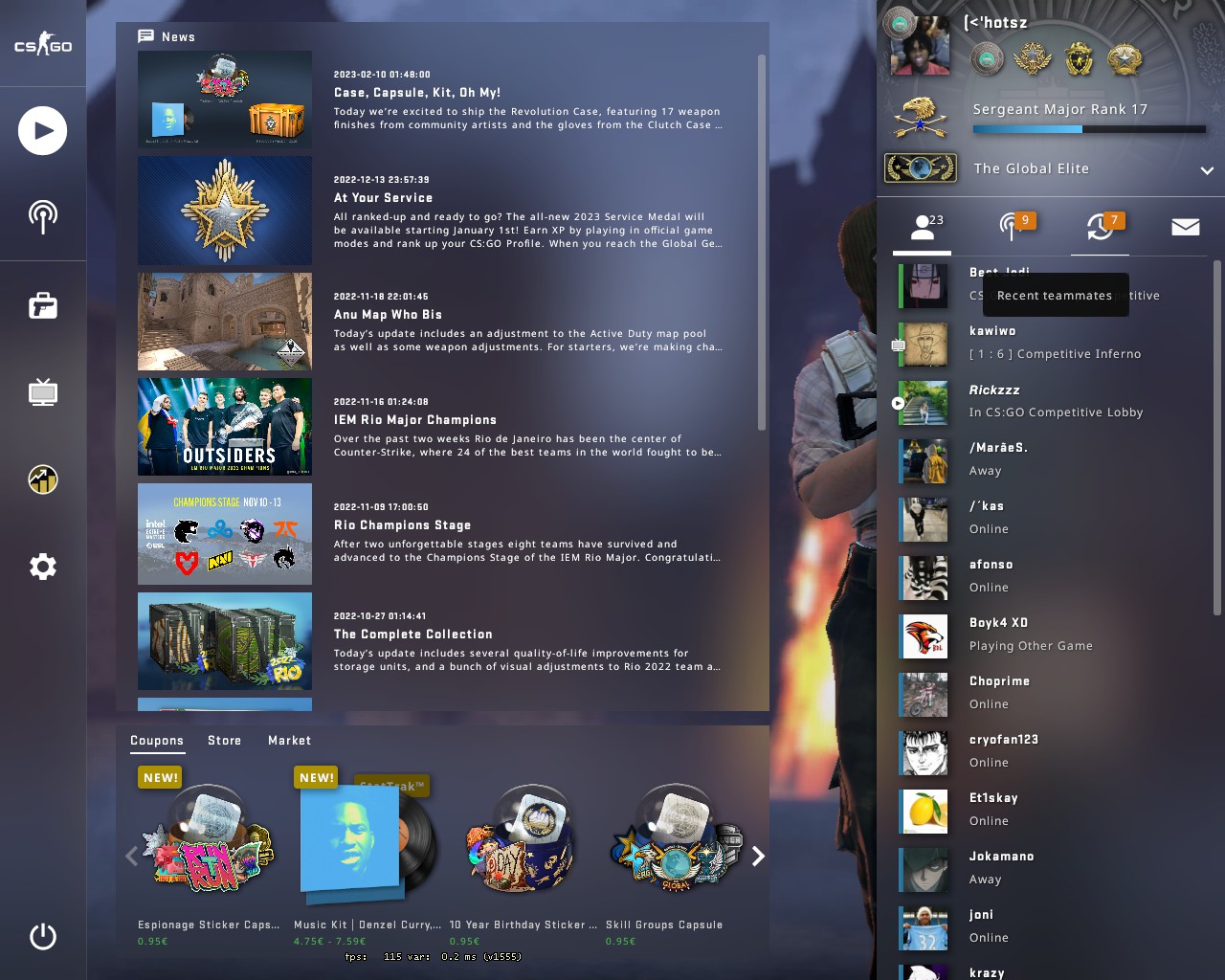Open the settings gear icon
This screenshot has height=980, width=1225.
[43, 567]
